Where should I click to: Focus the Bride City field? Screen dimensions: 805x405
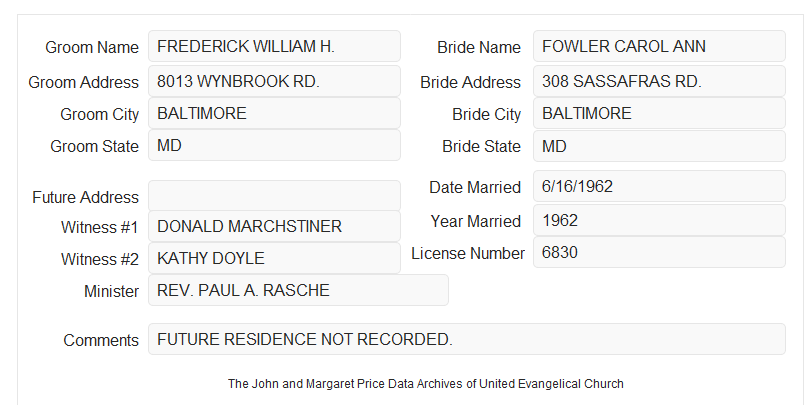point(659,113)
